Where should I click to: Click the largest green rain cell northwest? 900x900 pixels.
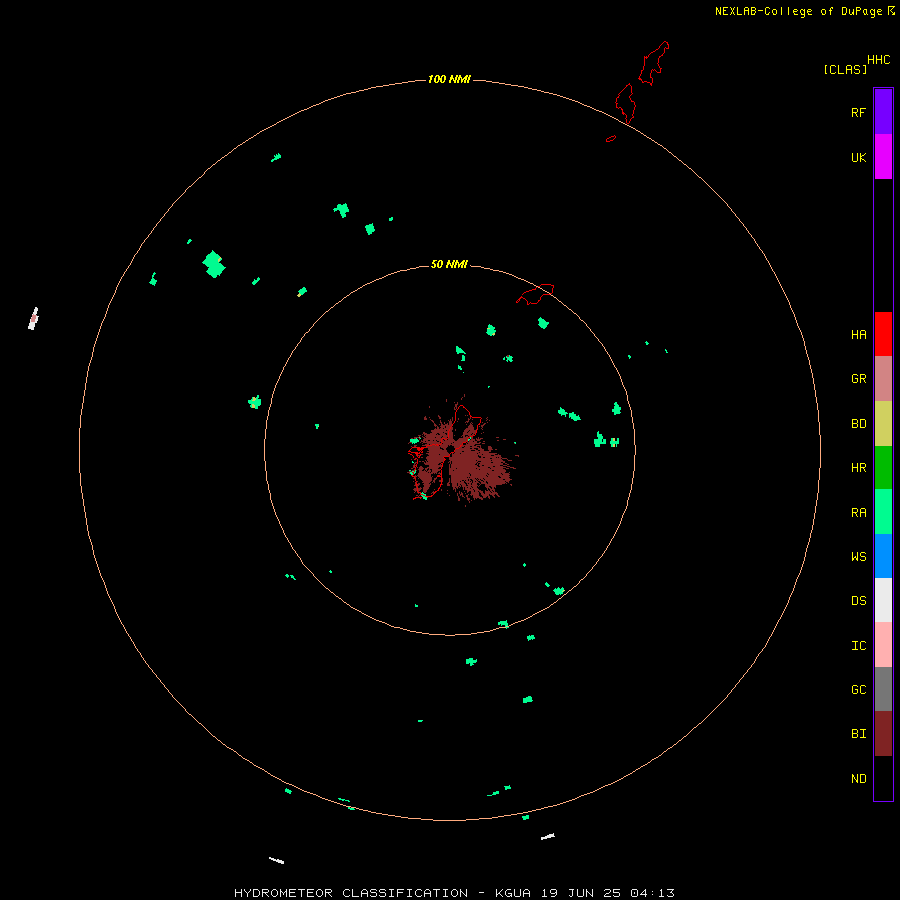214,265
